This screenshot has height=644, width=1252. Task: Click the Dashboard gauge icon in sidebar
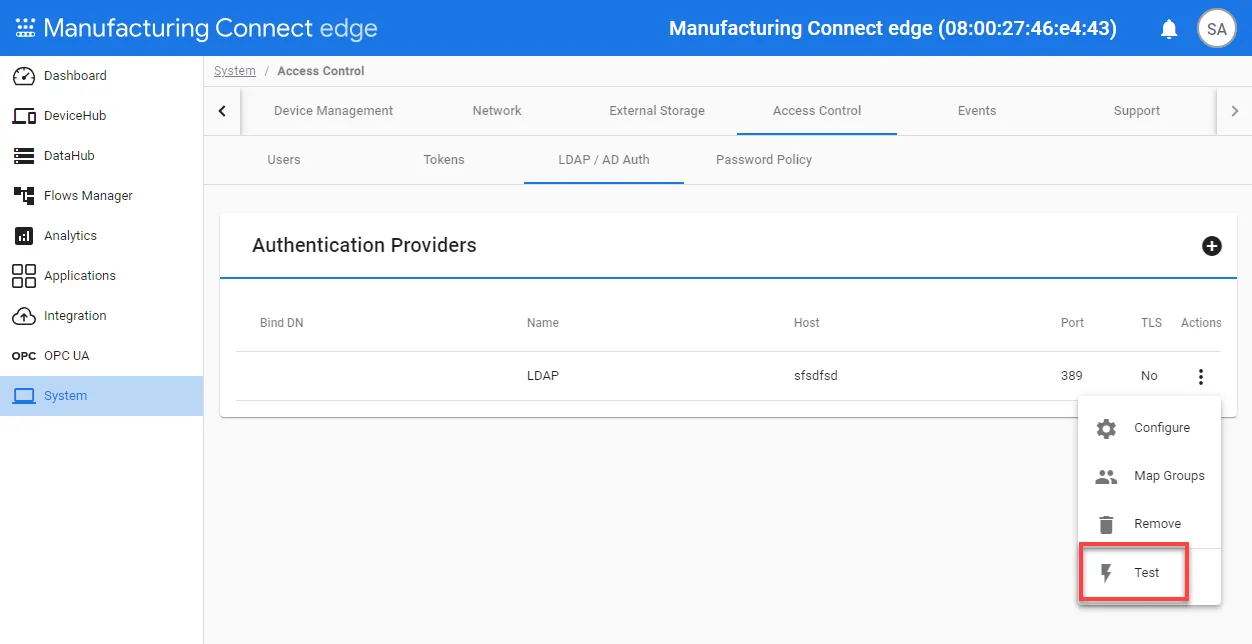pyautogui.click(x=24, y=76)
